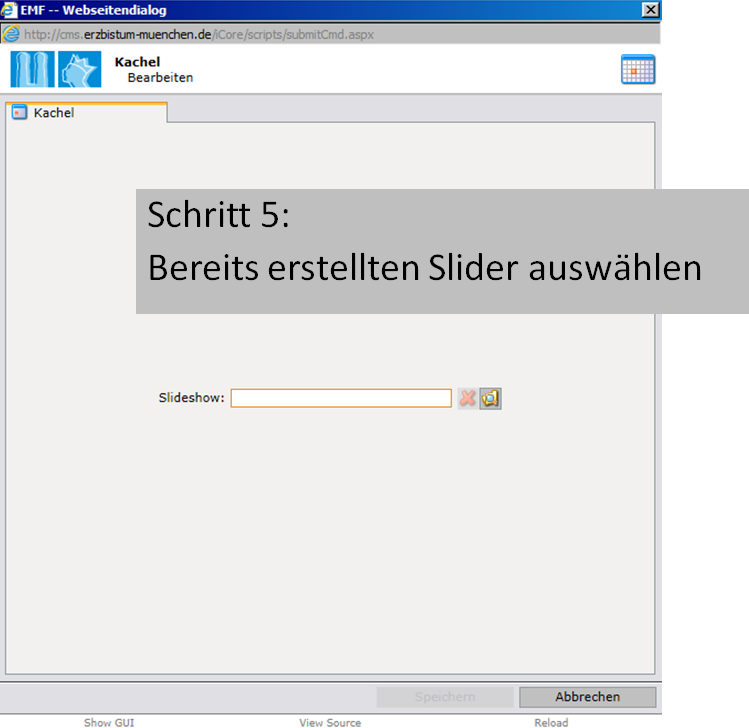This screenshot has width=749, height=728.
Task: Click the twin church towers logo
Action: pyautogui.click(x=32, y=70)
